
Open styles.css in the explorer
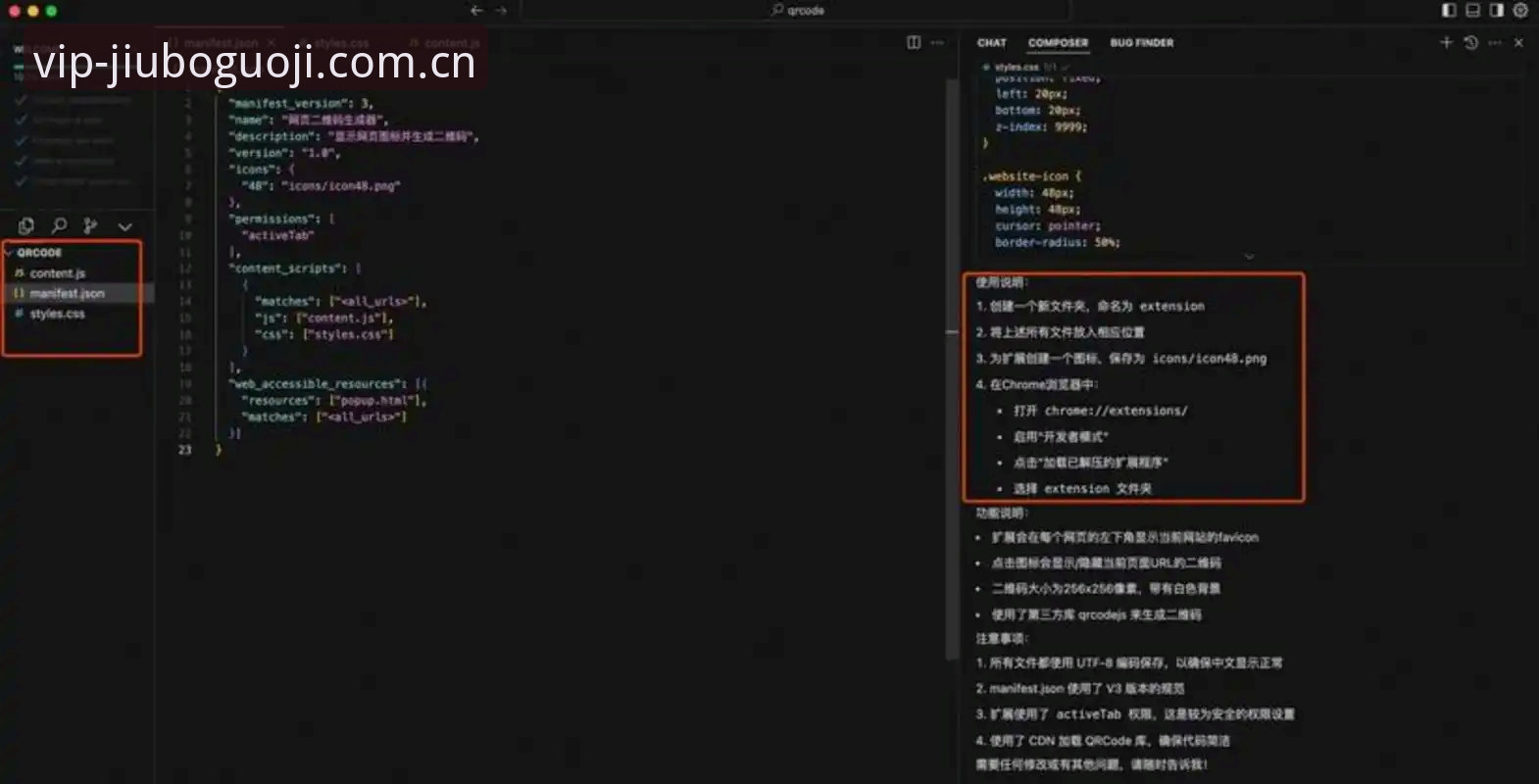[57, 314]
